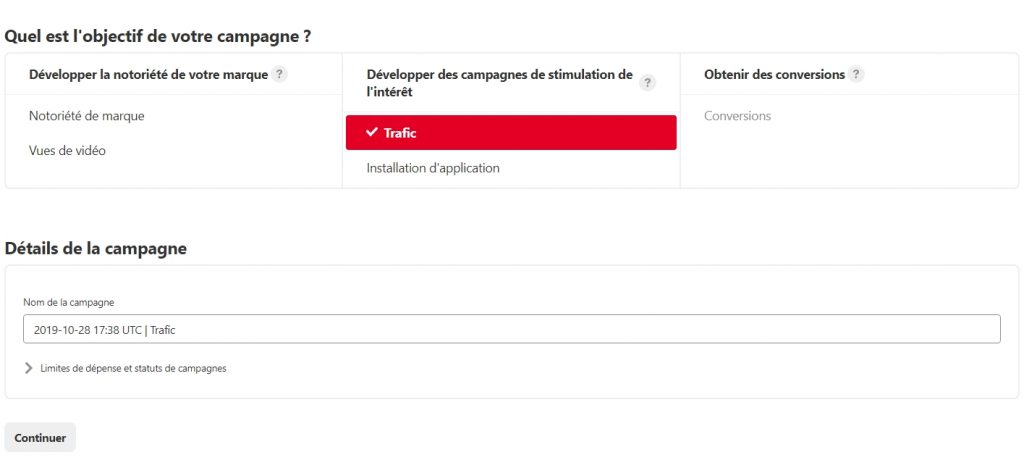Click the 'Continuer' button
This screenshot has height=460, width=1024.
[40, 438]
